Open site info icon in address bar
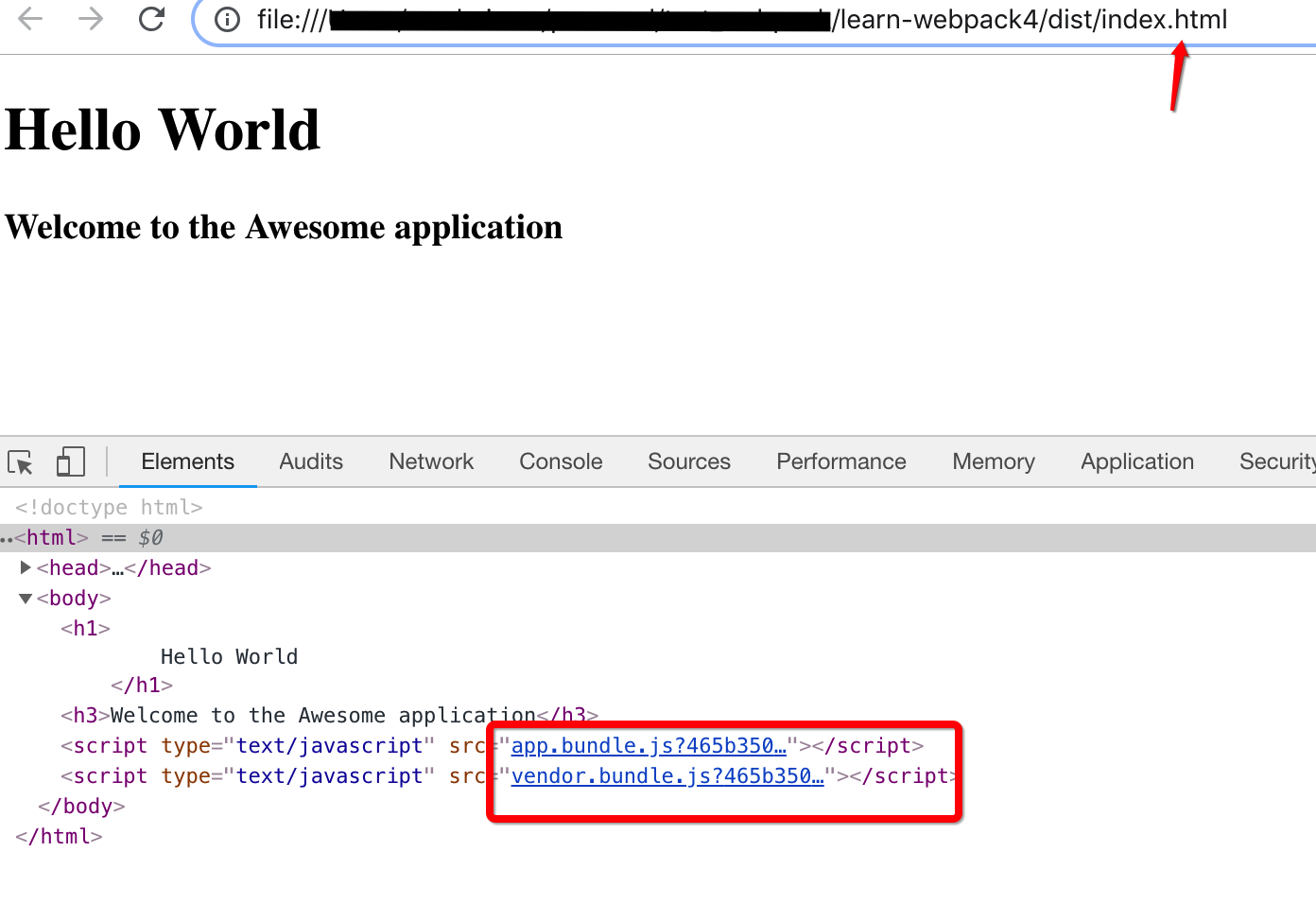1316x904 pixels. point(227,20)
